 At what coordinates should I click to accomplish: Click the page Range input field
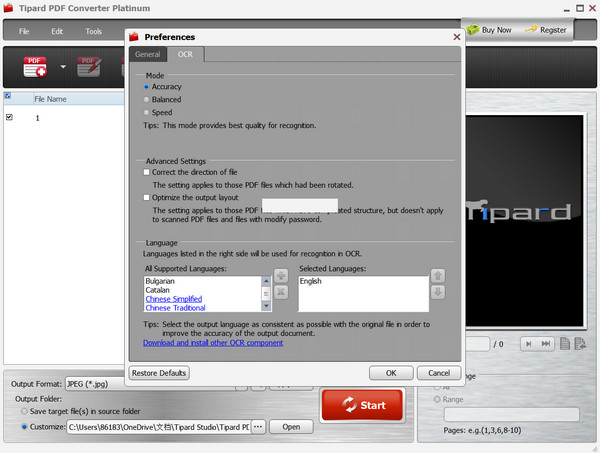pos(511,414)
